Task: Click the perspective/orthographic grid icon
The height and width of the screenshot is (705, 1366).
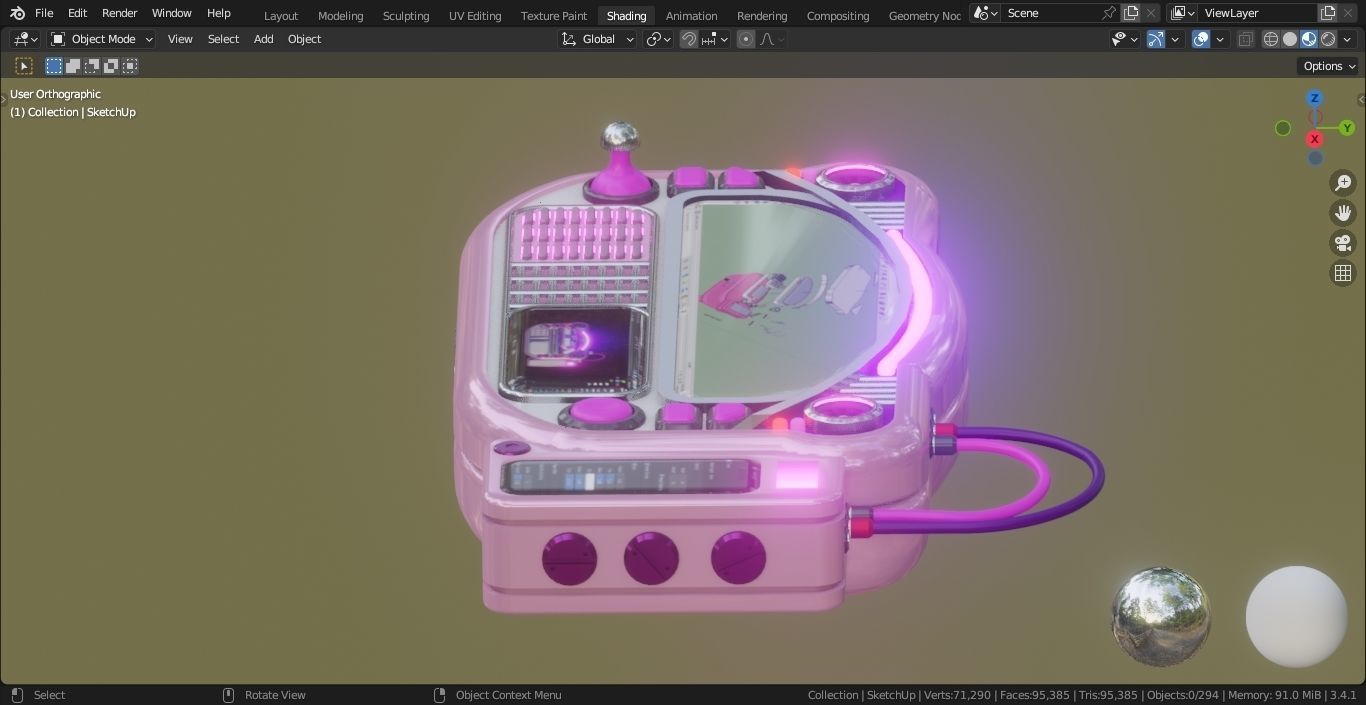Action: click(x=1343, y=272)
